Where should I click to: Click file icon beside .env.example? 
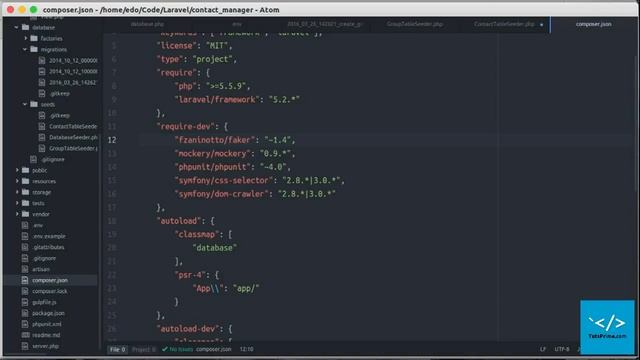(x=25, y=236)
